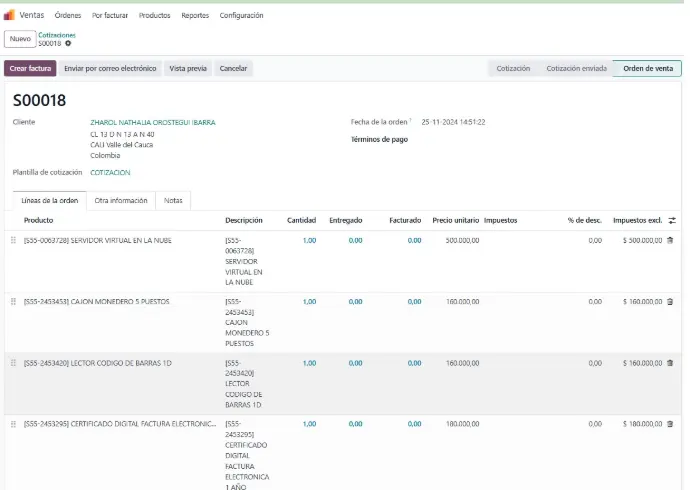Image resolution: width=690 pixels, height=490 pixels.
Task: Click Enviar por correo electrónico button
Action: [110, 68]
